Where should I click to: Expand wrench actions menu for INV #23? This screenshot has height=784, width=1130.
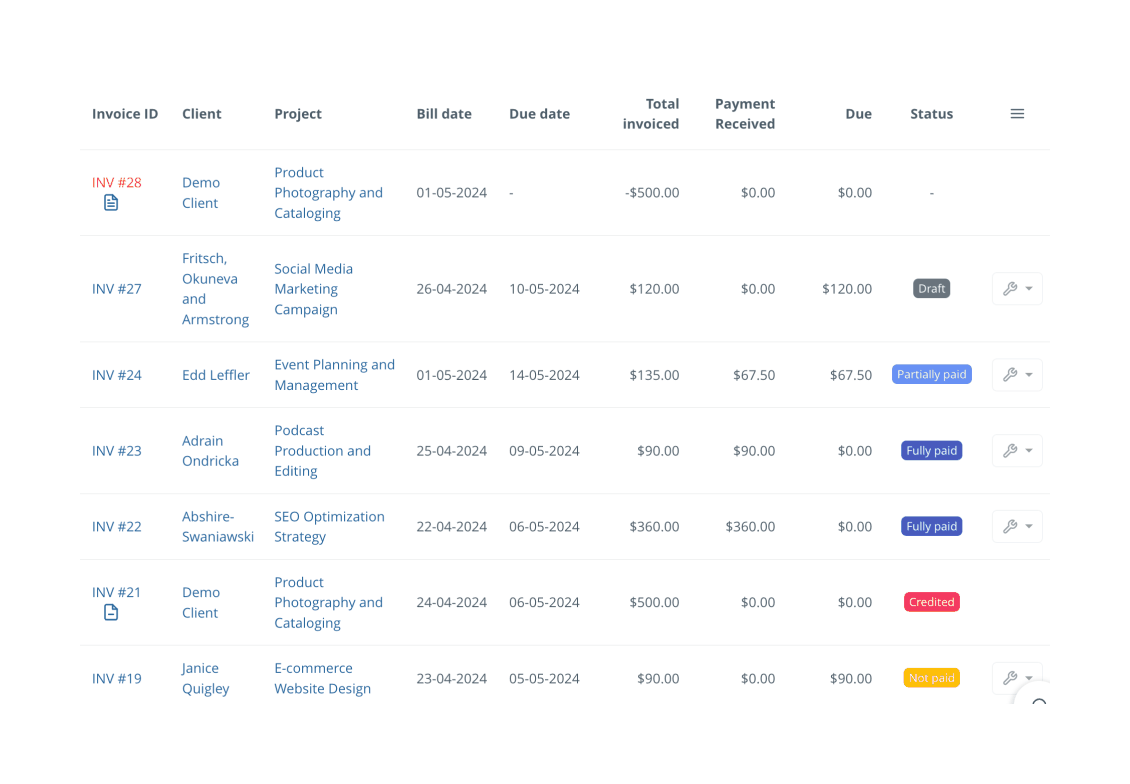coord(1017,451)
